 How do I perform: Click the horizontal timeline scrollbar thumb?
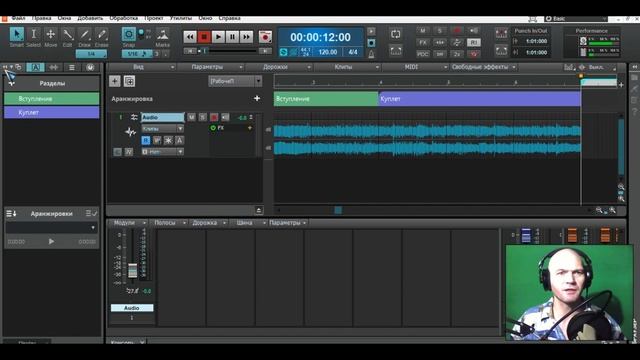[x=338, y=210]
